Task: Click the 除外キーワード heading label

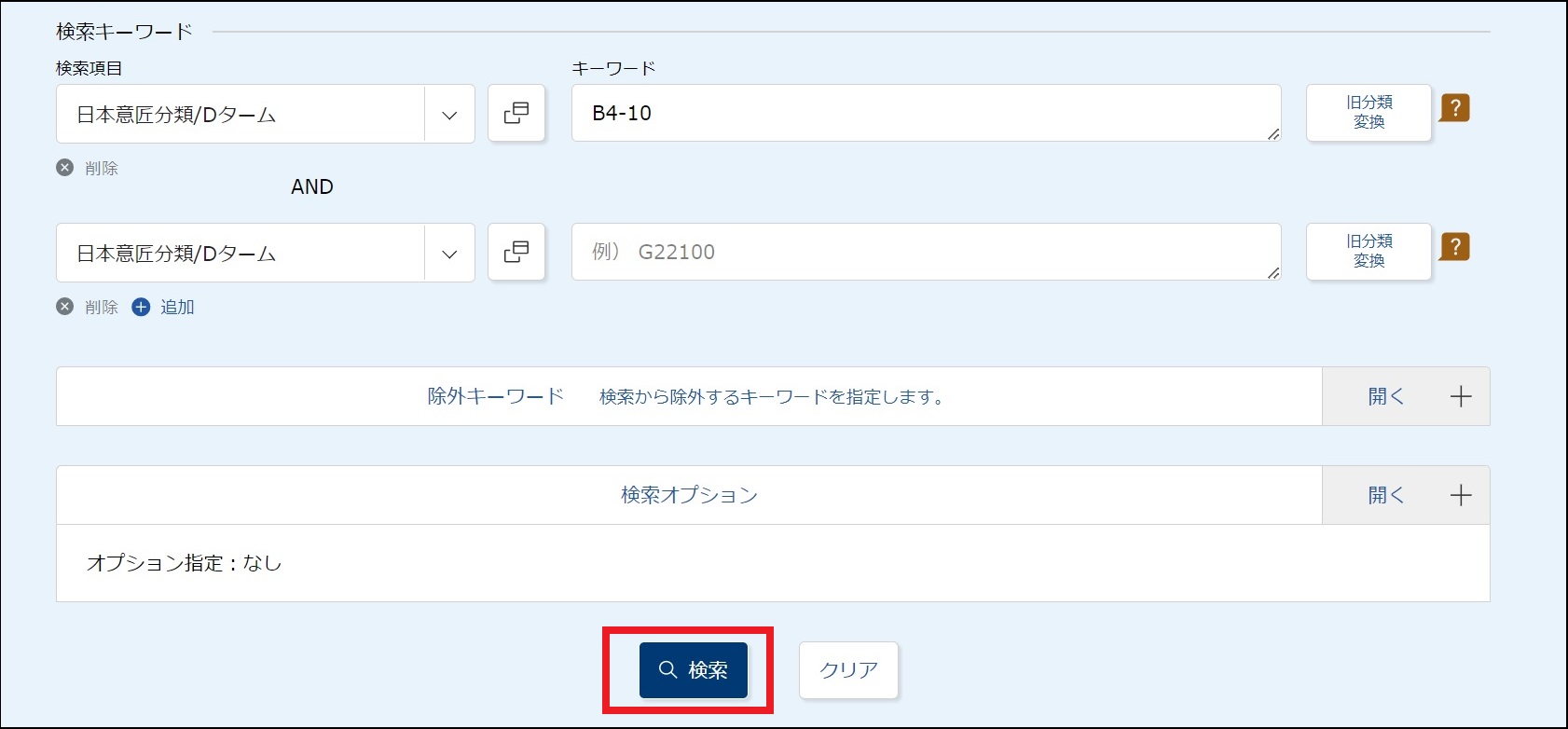Action: point(496,397)
